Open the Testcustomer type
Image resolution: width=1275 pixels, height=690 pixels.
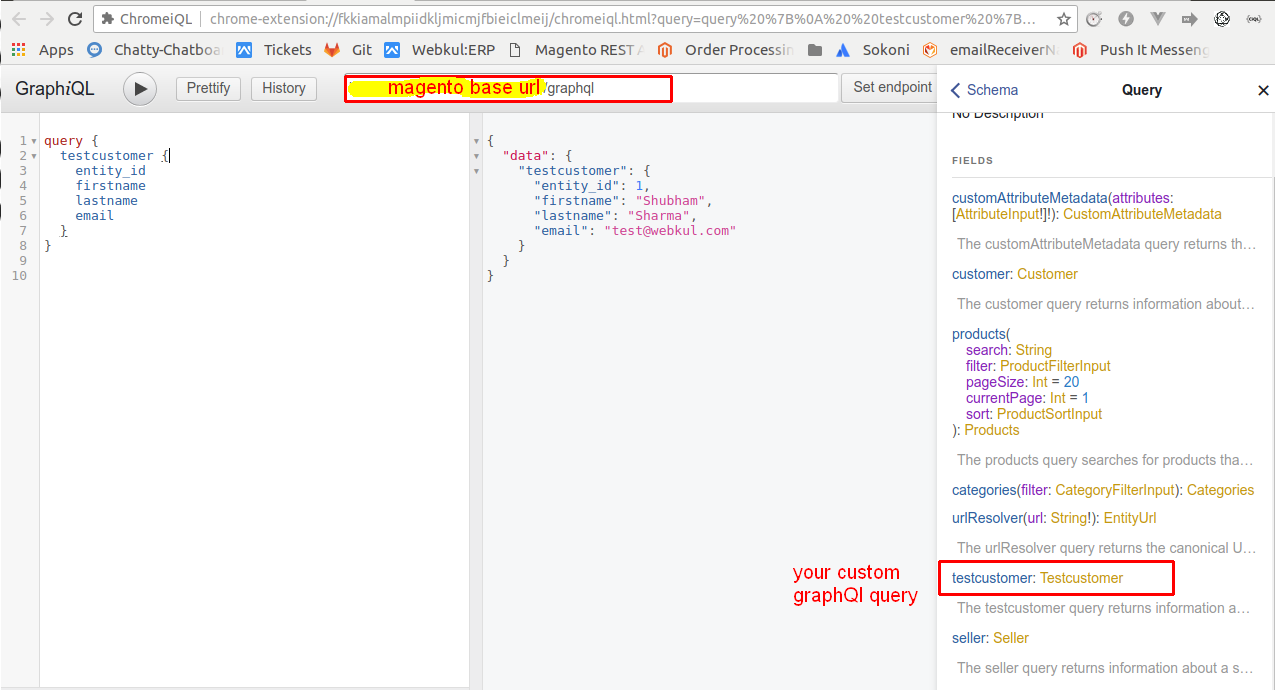(x=1082, y=578)
